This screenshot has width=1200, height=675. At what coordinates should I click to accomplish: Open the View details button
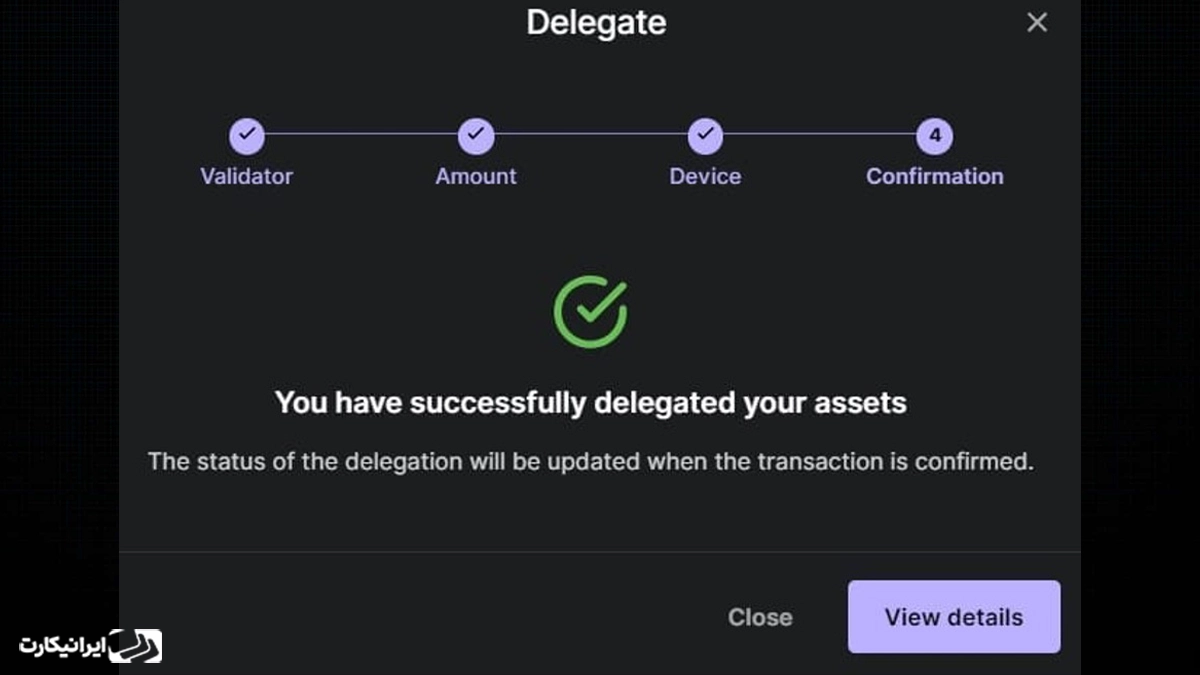(x=954, y=617)
